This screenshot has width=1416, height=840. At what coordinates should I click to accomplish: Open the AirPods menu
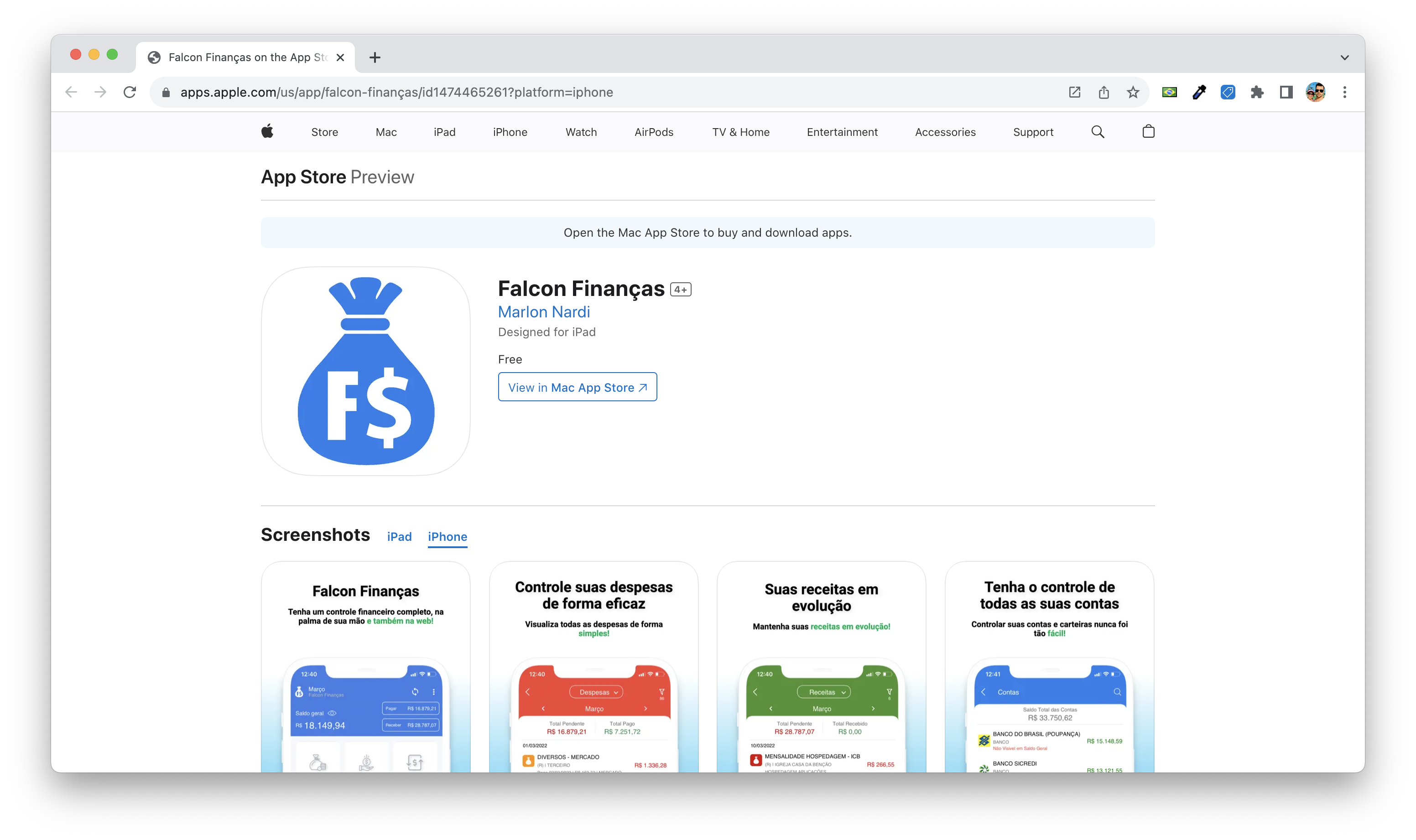[x=654, y=132]
